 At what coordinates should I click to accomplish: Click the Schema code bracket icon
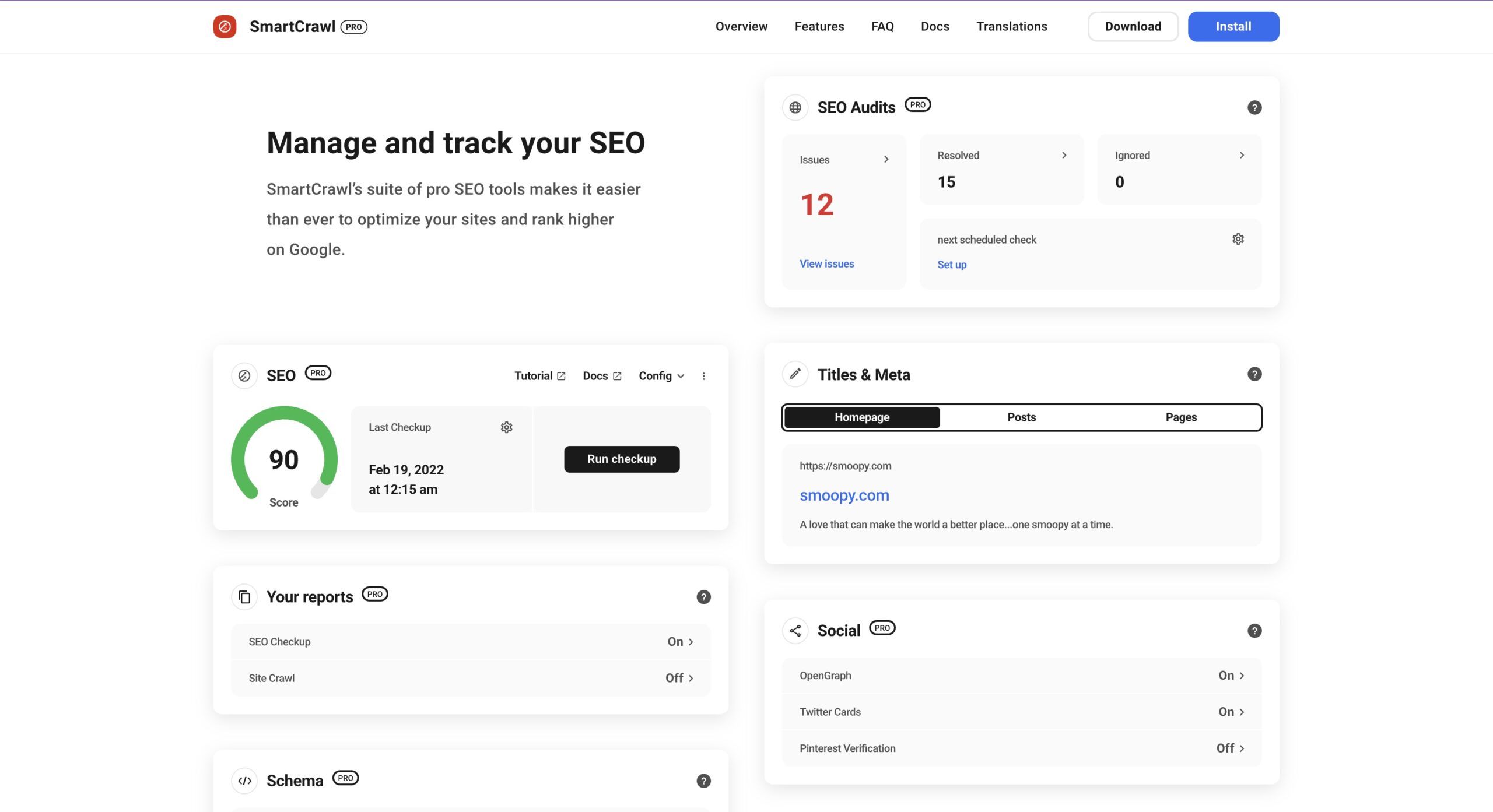(244, 780)
